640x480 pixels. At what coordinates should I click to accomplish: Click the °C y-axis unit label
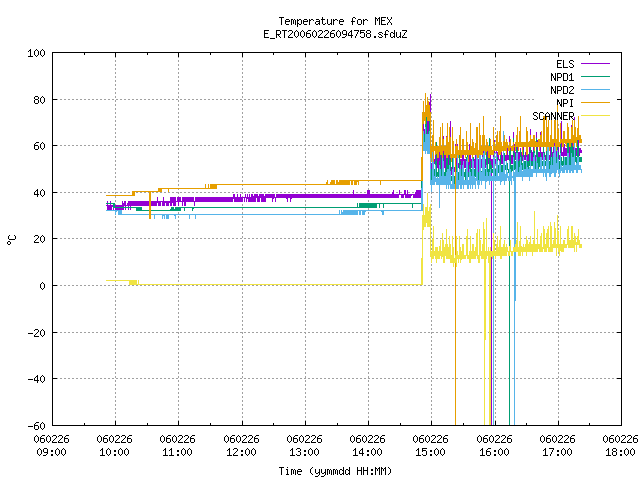[11, 240]
